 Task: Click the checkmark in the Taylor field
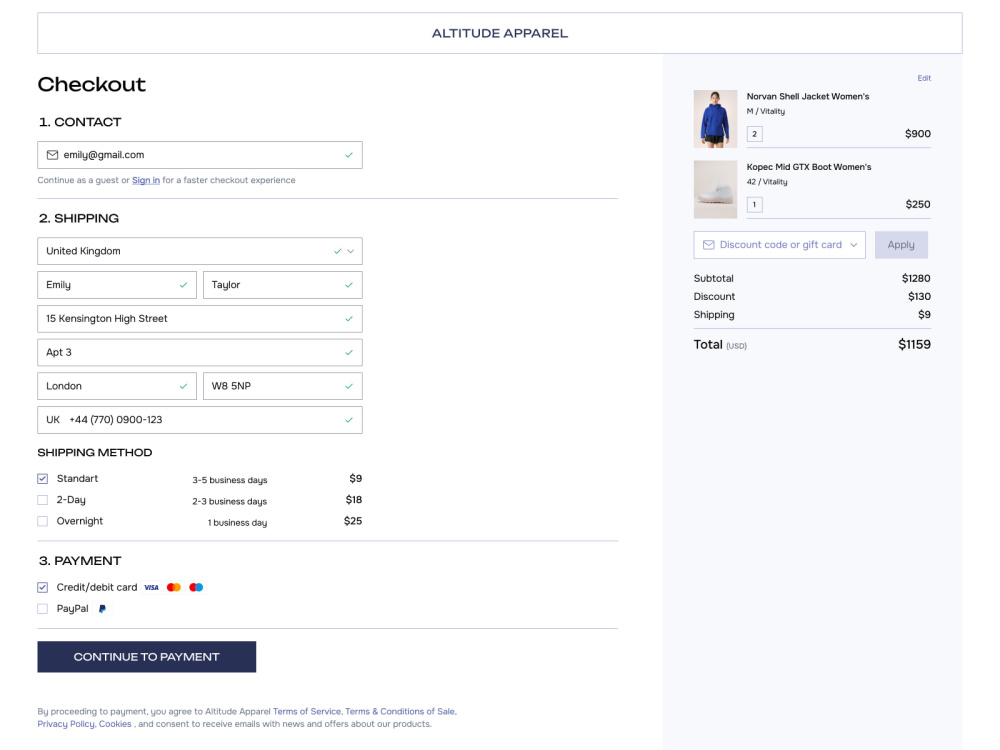pyautogui.click(x=349, y=285)
